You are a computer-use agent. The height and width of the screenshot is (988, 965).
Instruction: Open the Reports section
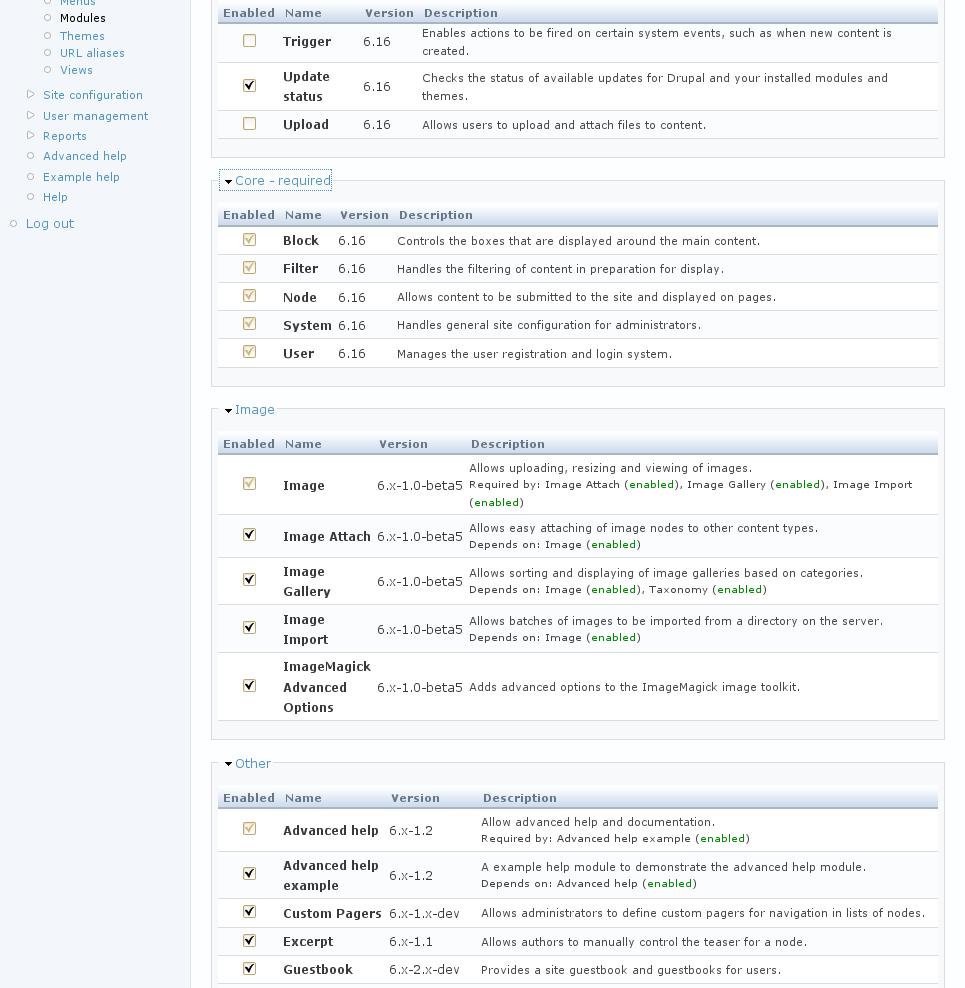tap(65, 135)
